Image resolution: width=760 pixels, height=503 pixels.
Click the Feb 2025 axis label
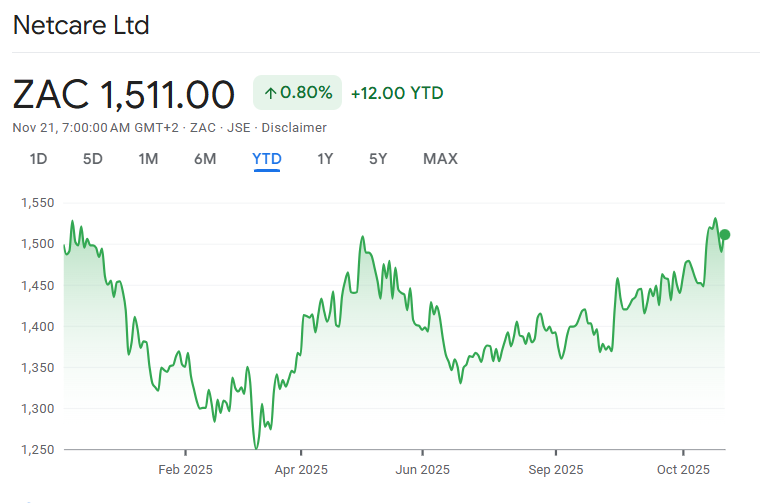pyautogui.click(x=186, y=469)
